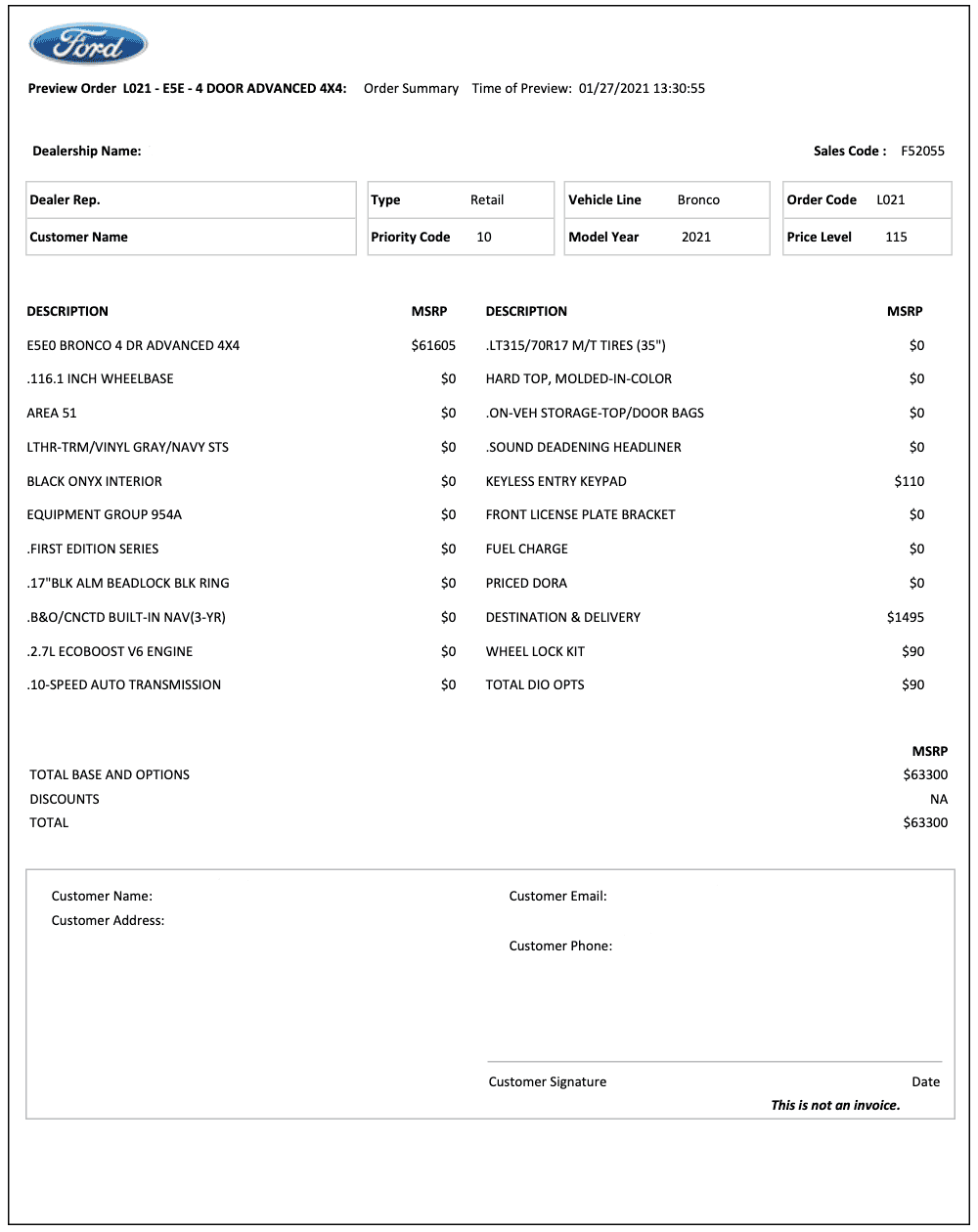The width and height of the screenshot is (978, 1232).
Task: Click .B&O/CNCTD BUILT-IN NAV(3-YR) line
Action: click(126, 617)
